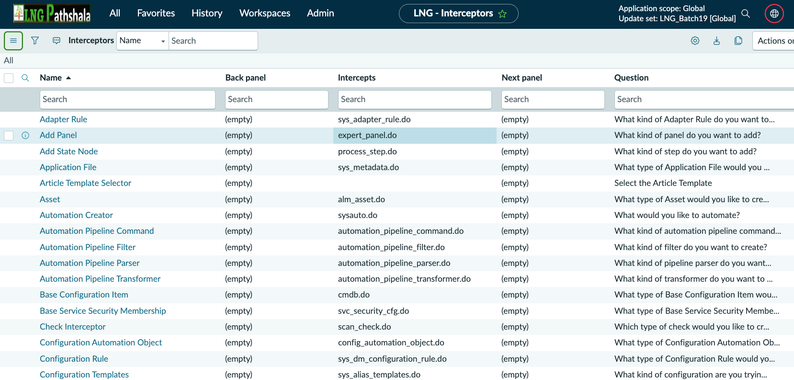
Task: Focus the Interceptors list search box
Action: click(x=213, y=41)
